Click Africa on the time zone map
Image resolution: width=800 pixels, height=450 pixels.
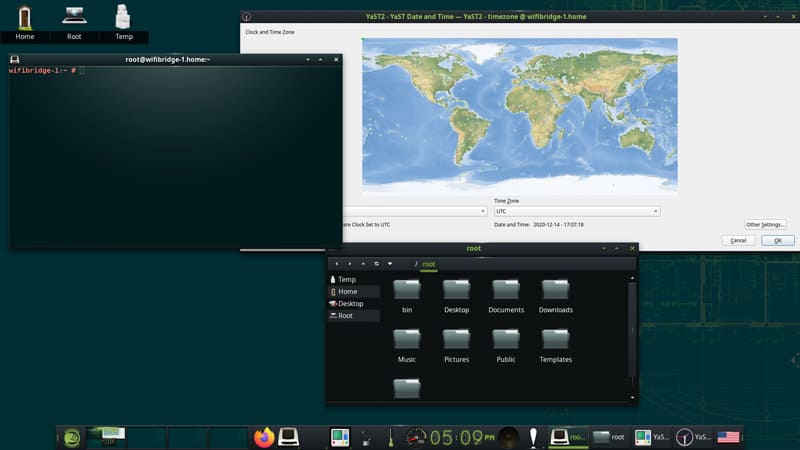pos(536,115)
